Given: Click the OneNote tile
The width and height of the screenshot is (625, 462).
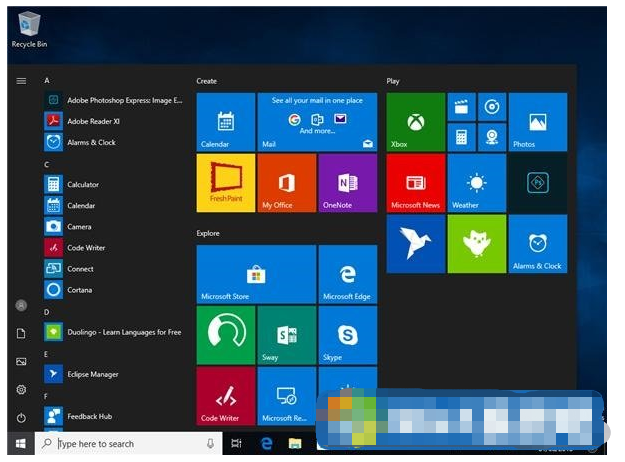Looking at the screenshot, I should click(347, 183).
